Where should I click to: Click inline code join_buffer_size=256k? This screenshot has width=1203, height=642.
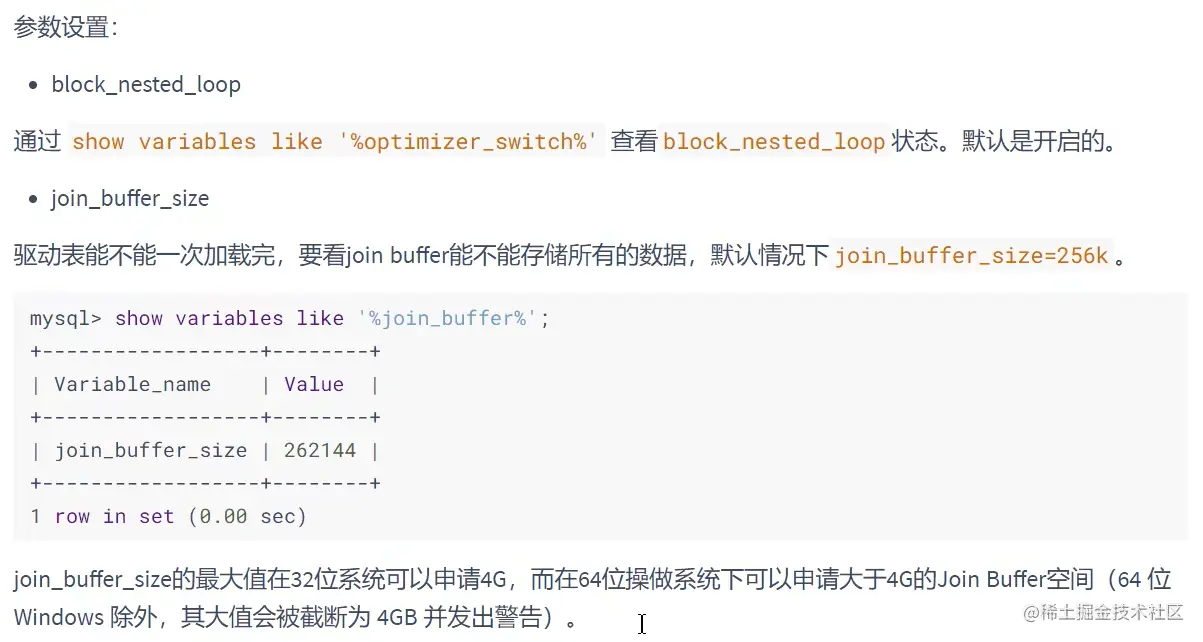click(971, 256)
